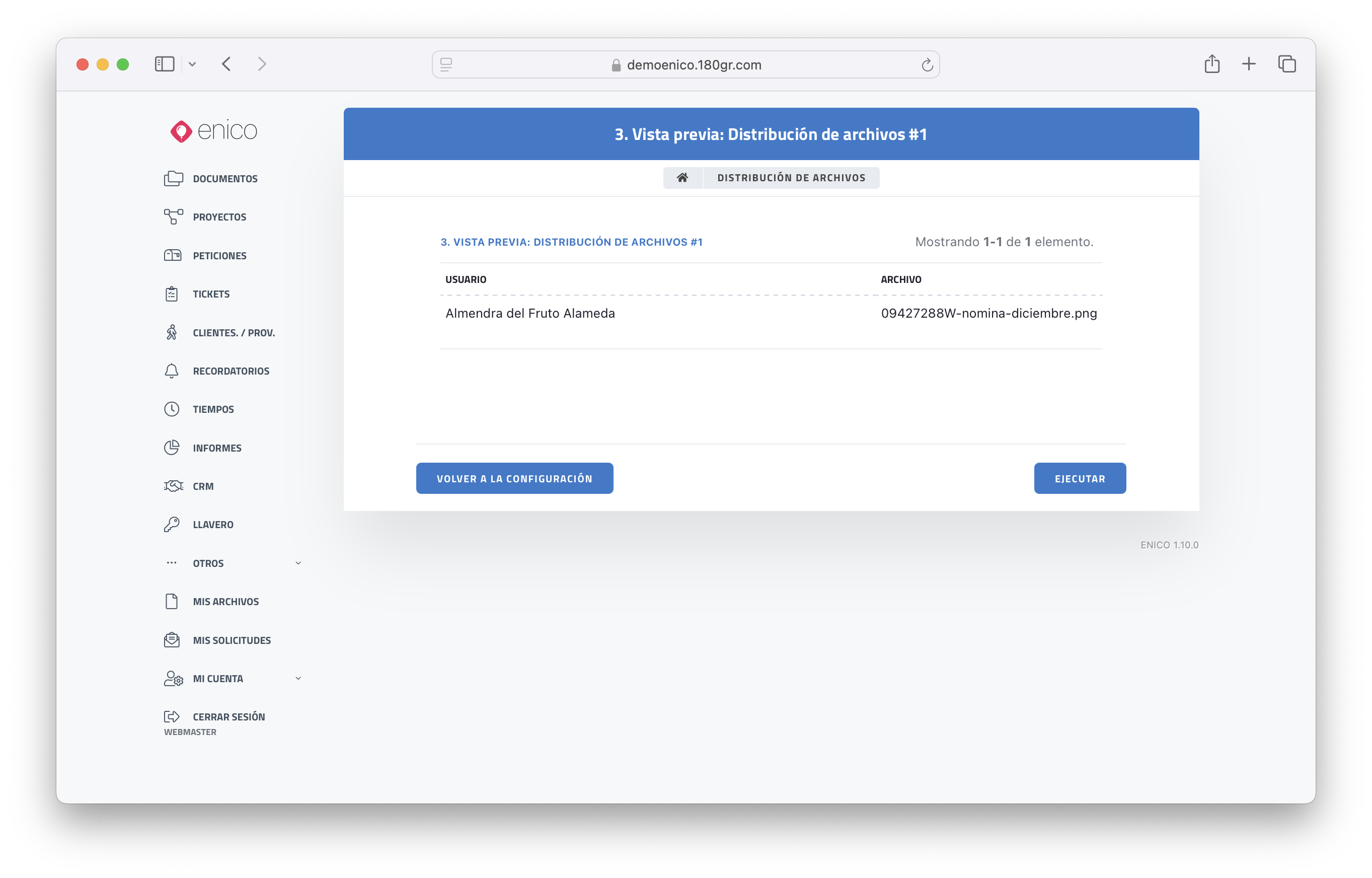The image size is (1372, 878).
Task: Go to Peticiones menu item
Action: pos(219,255)
